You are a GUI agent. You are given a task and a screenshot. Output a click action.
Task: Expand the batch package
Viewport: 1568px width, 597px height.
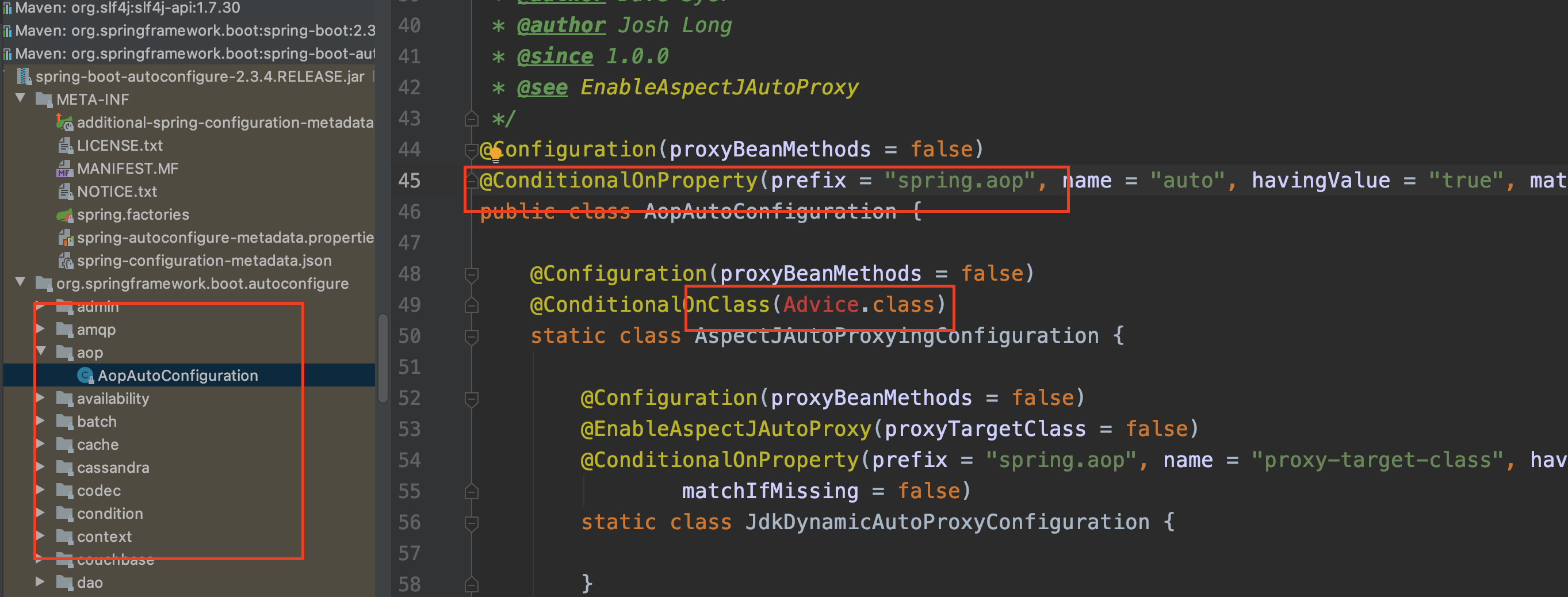click(41, 422)
